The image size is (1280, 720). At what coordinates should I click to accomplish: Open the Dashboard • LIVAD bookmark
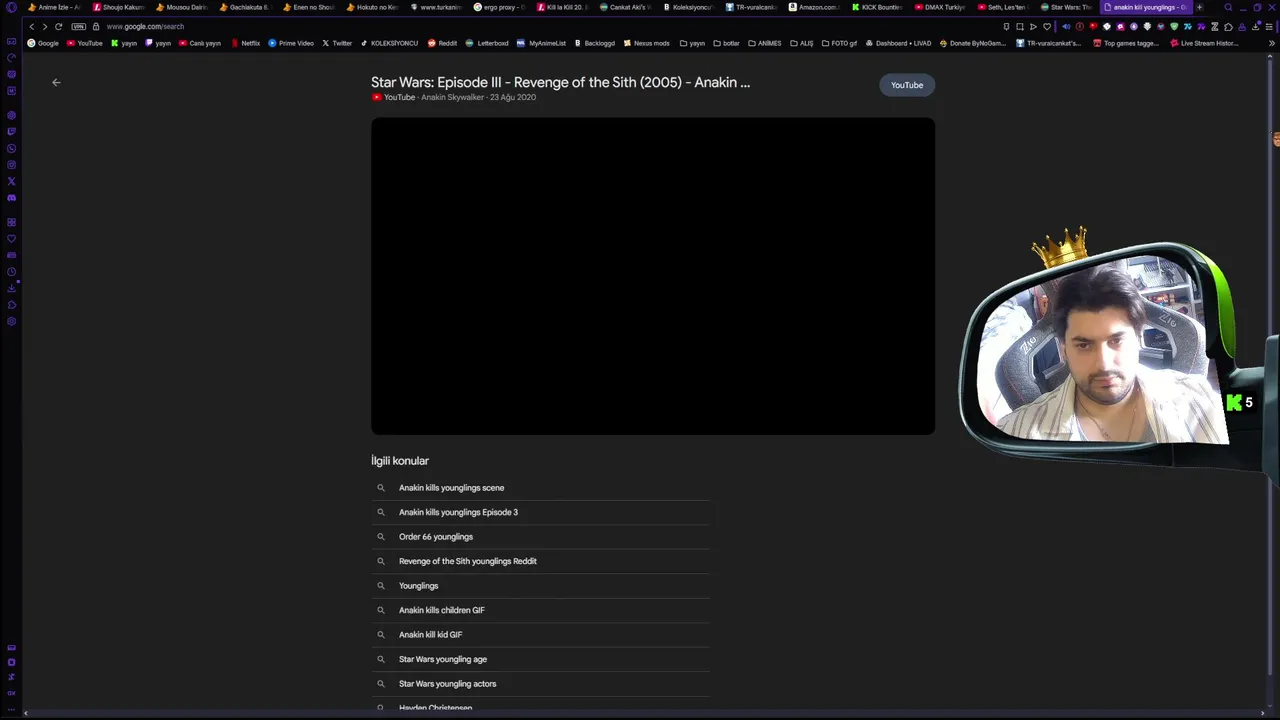pyautogui.click(x=898, y=43)
